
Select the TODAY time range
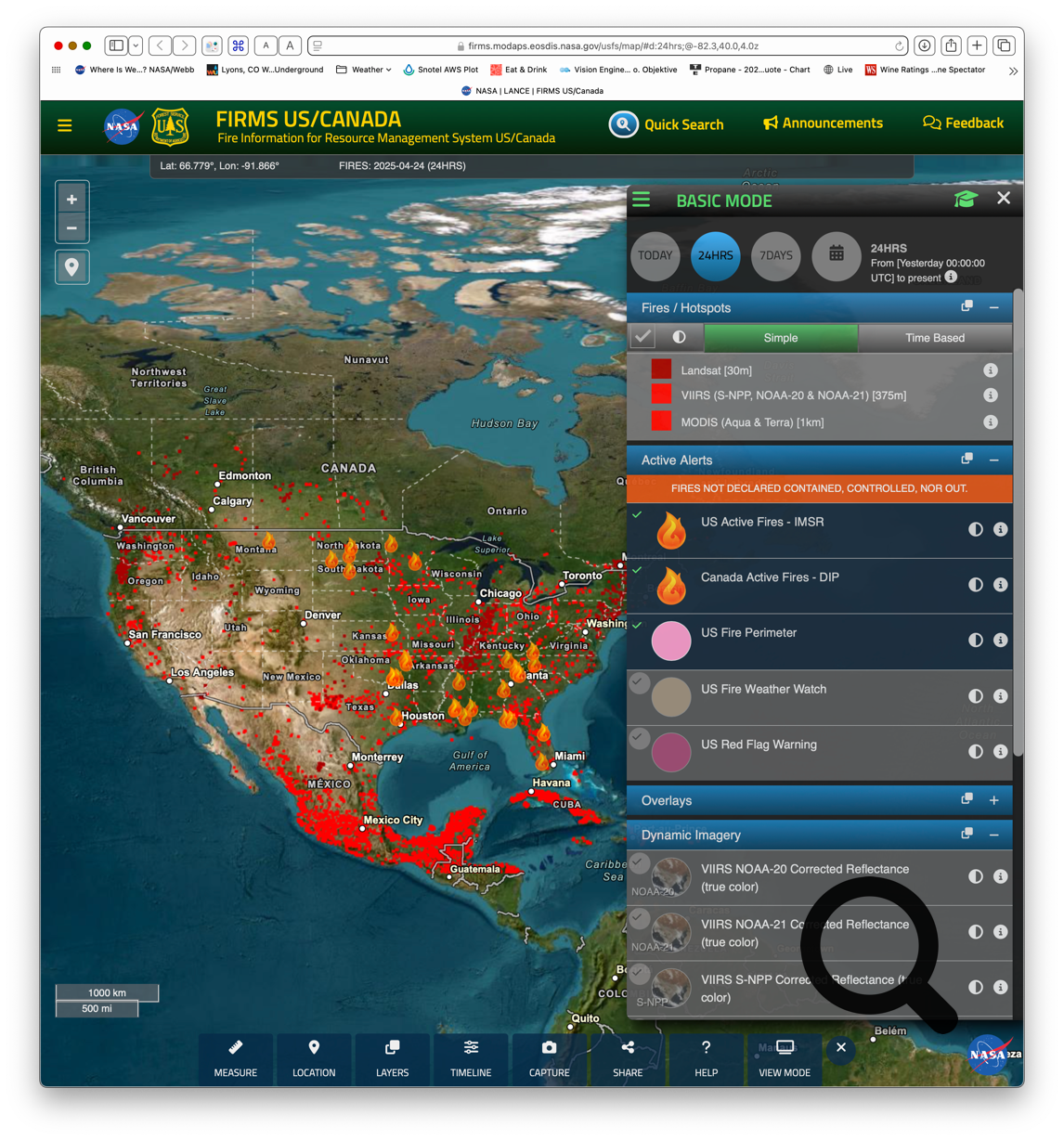click(x=655, y=255)
